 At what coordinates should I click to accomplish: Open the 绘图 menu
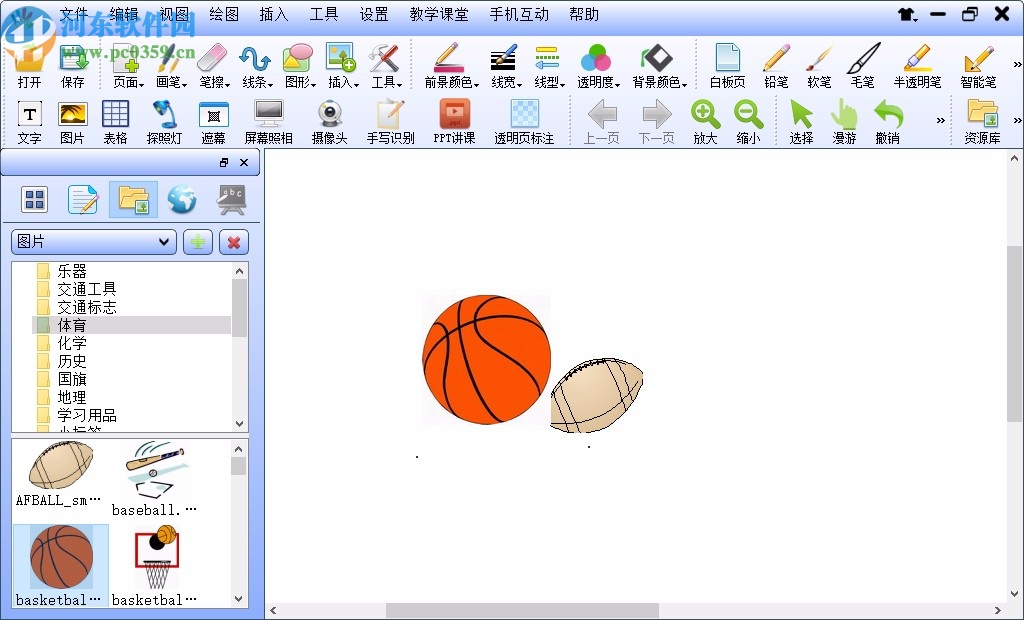pyautogui.click(x=224, y=14)
